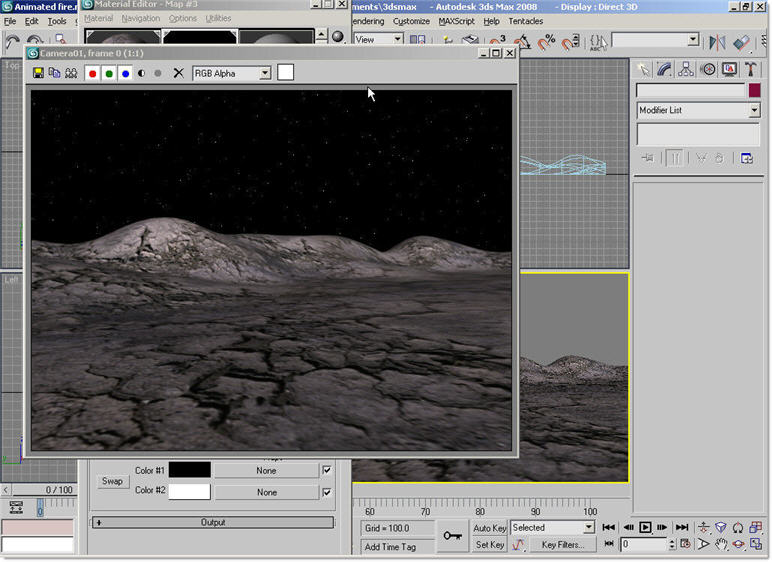Viewport: 772px width, 562px height.
Task: Toggle the checkbox beside Color #2 map
Action: pos(326,492)
